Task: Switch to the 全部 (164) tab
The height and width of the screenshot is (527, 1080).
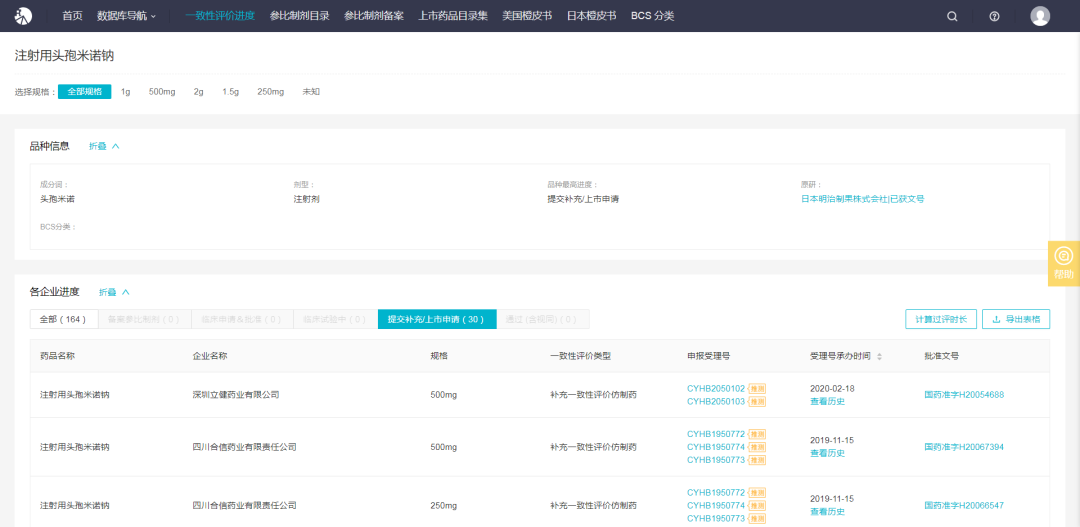Action: (63, 320)
